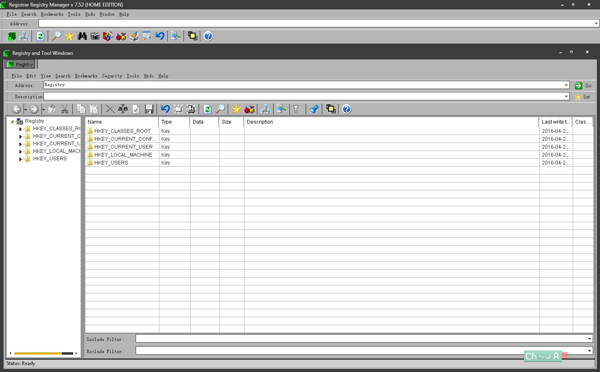
Task: Select HKEY_CLASSES_ROOT row in the list
Action: 339,131
